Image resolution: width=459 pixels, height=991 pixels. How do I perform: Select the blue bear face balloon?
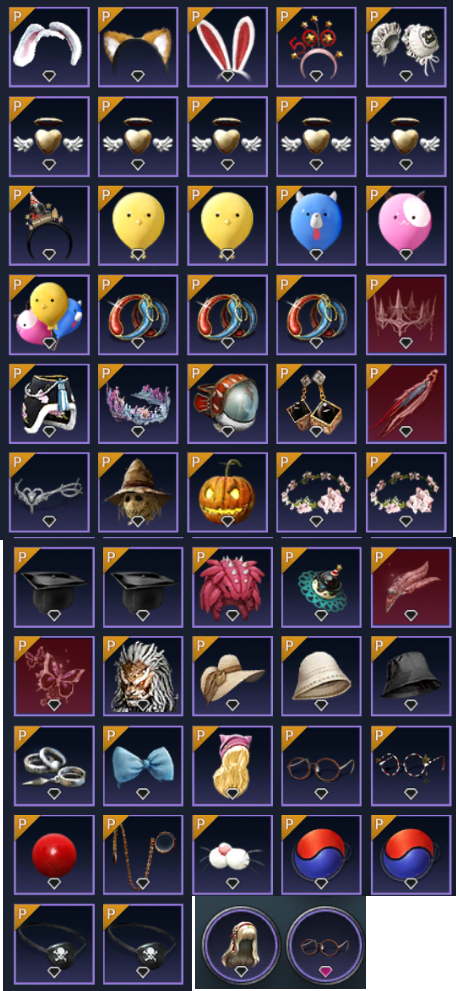pyautogui.click(x=316, y=225)
